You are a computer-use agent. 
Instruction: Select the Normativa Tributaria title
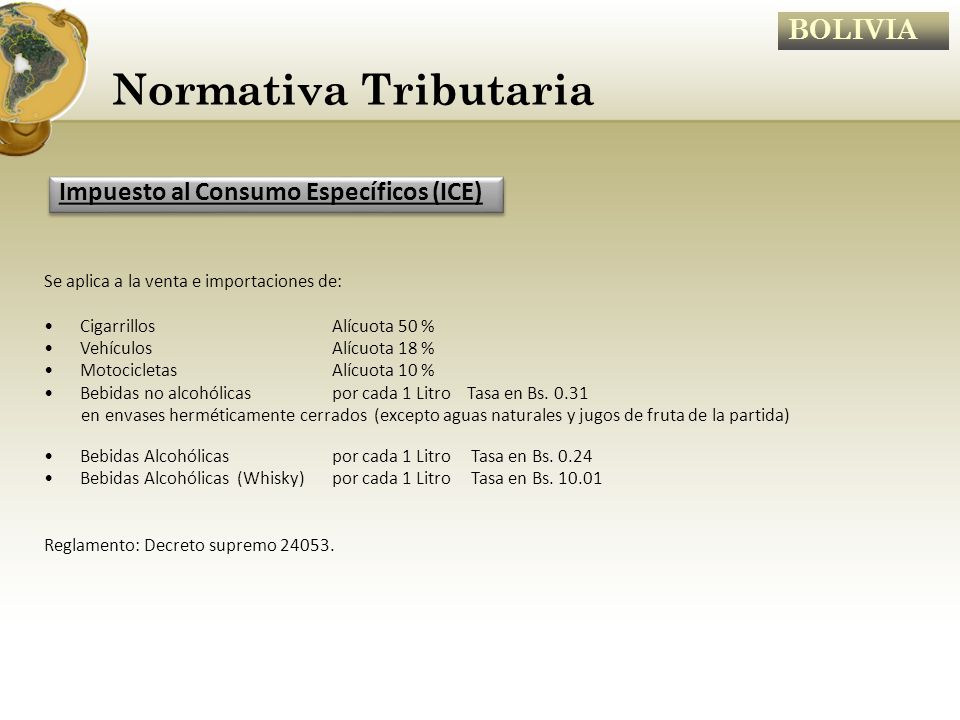point(353,90)
